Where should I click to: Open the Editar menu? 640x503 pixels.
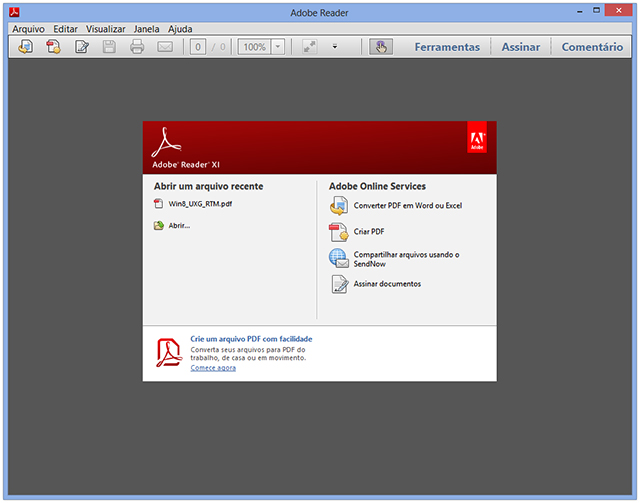pos(65,29)
